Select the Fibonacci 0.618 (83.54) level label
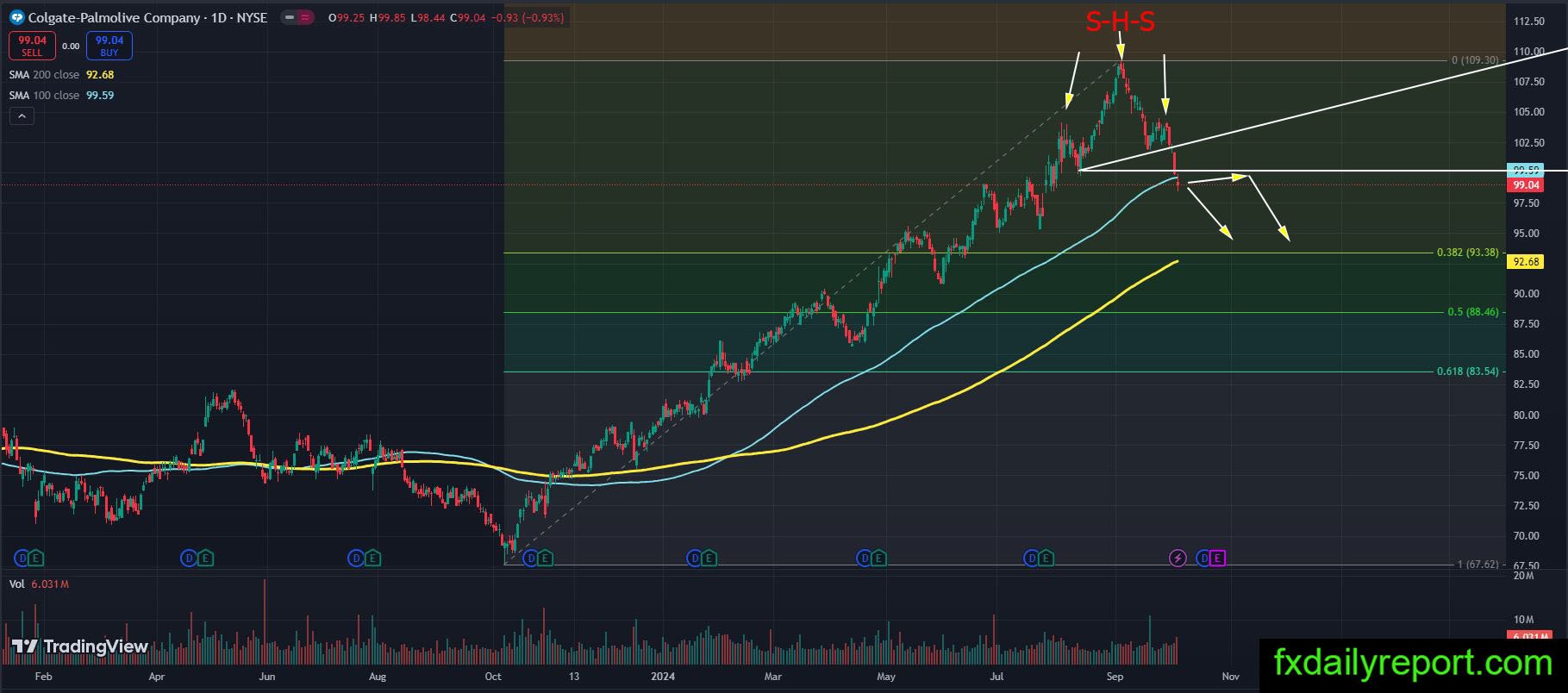 point(1468,371)
